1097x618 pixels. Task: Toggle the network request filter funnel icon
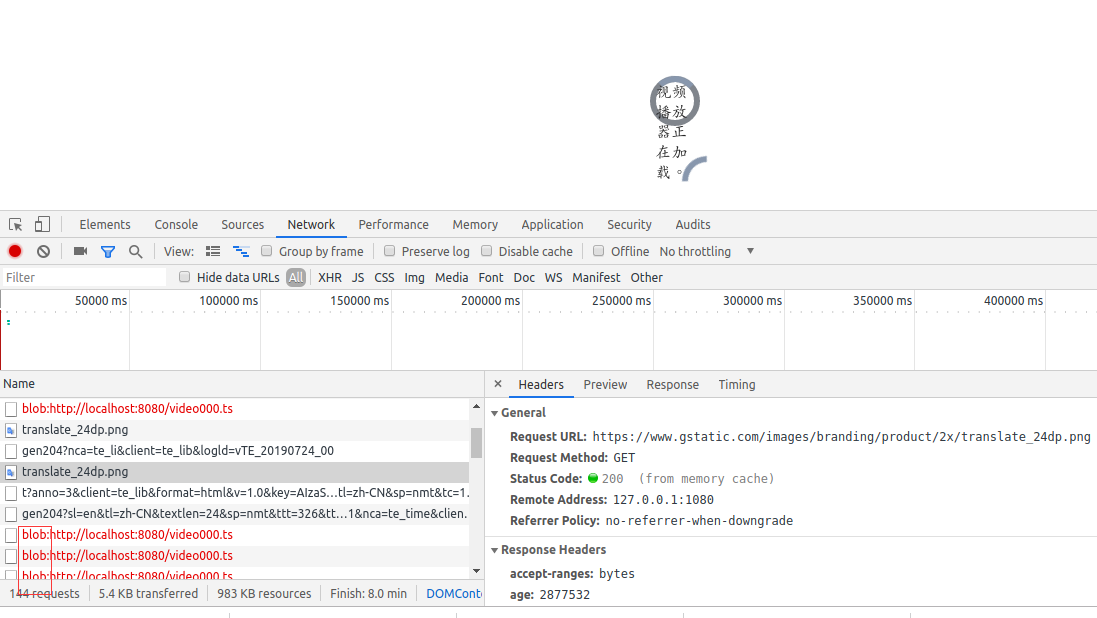coord(107,251)
